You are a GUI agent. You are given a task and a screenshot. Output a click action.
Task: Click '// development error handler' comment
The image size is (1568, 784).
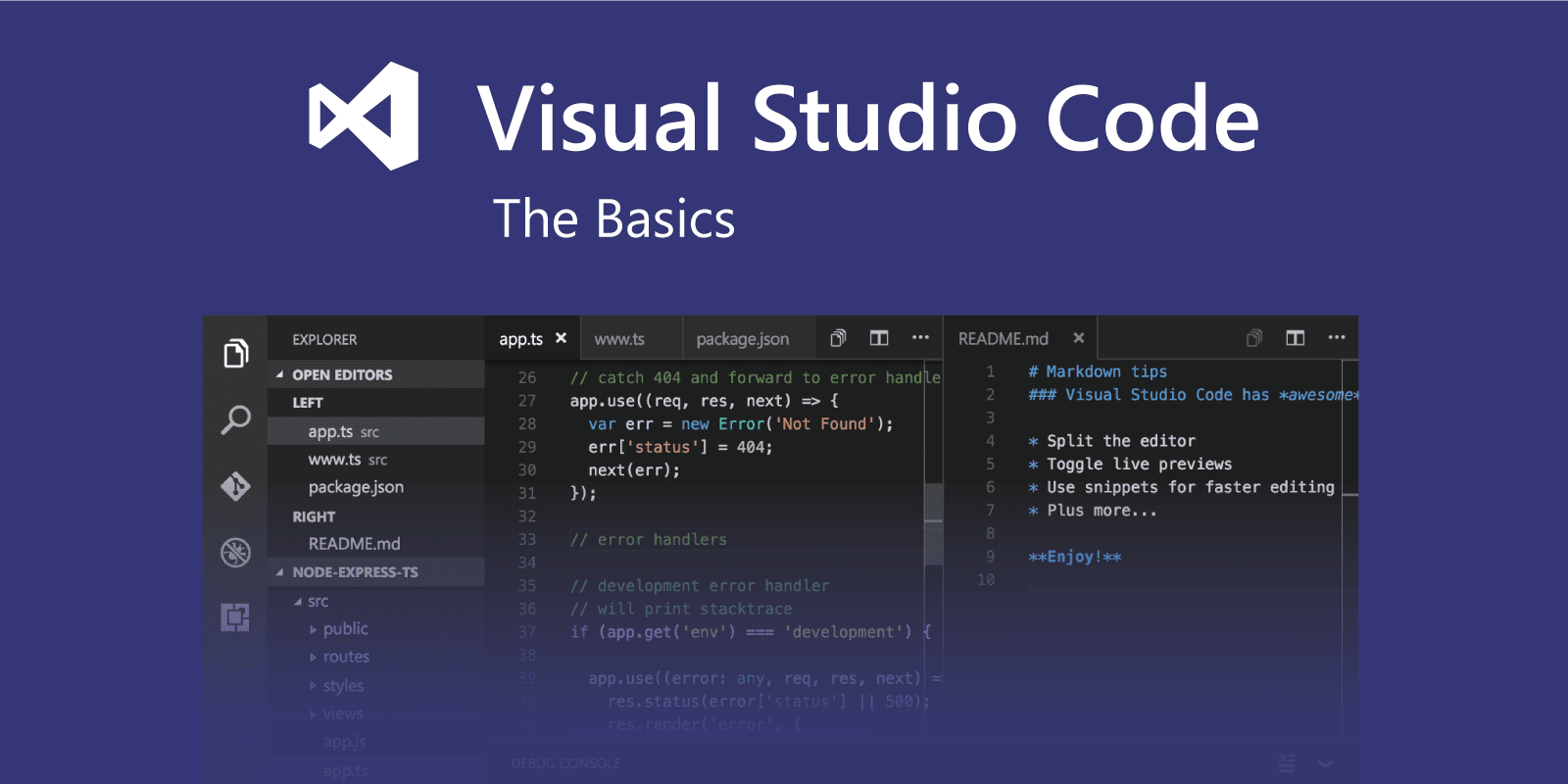click(700, 585)
